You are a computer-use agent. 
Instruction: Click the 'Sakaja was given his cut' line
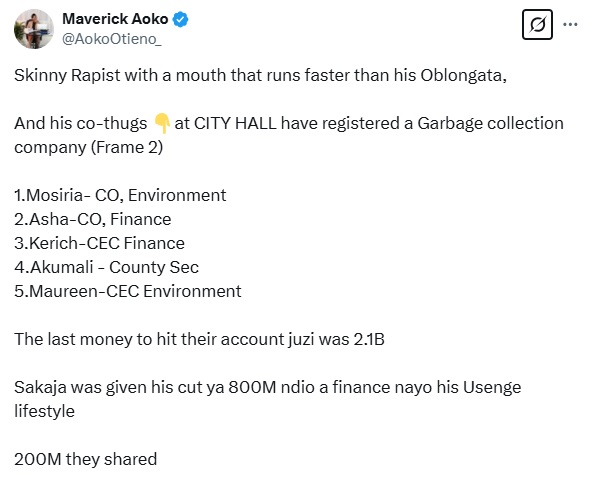click(x=267, y=387)
